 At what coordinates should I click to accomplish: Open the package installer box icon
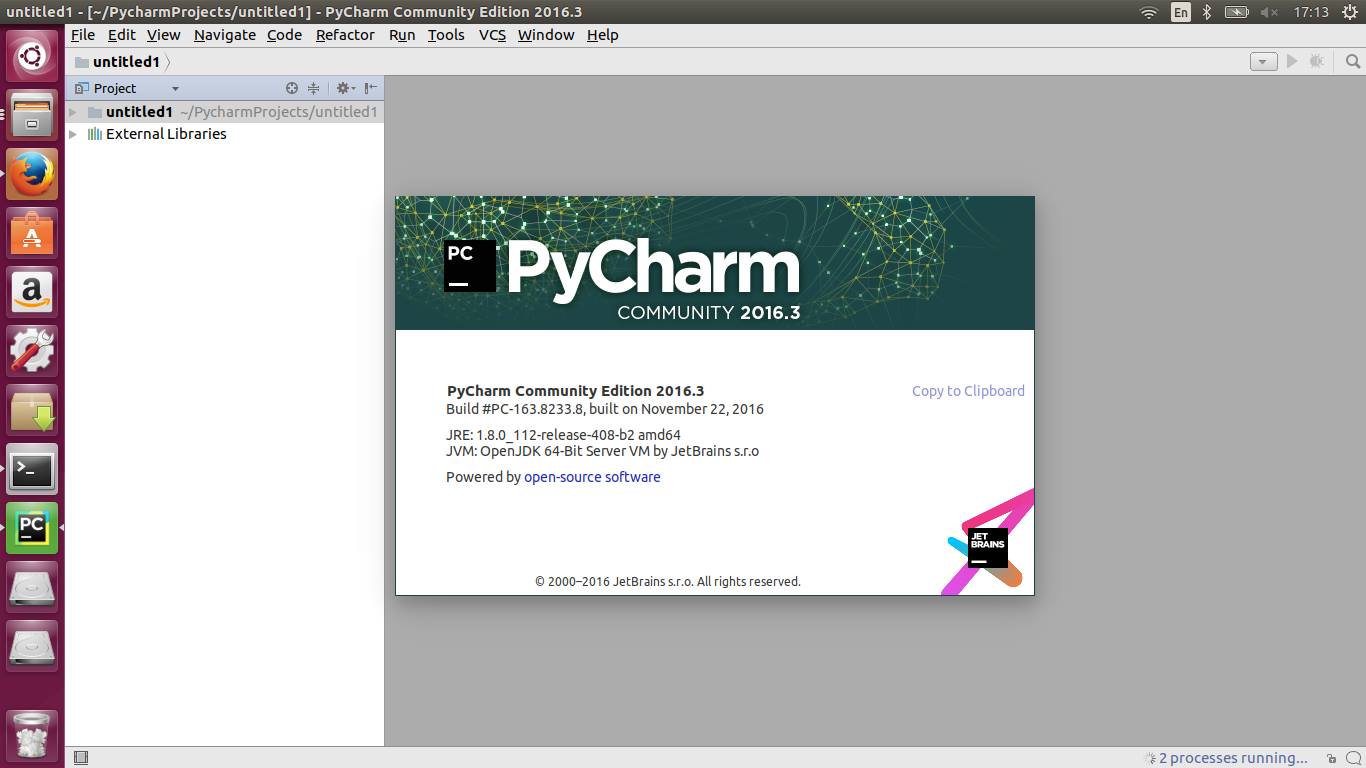32,410
